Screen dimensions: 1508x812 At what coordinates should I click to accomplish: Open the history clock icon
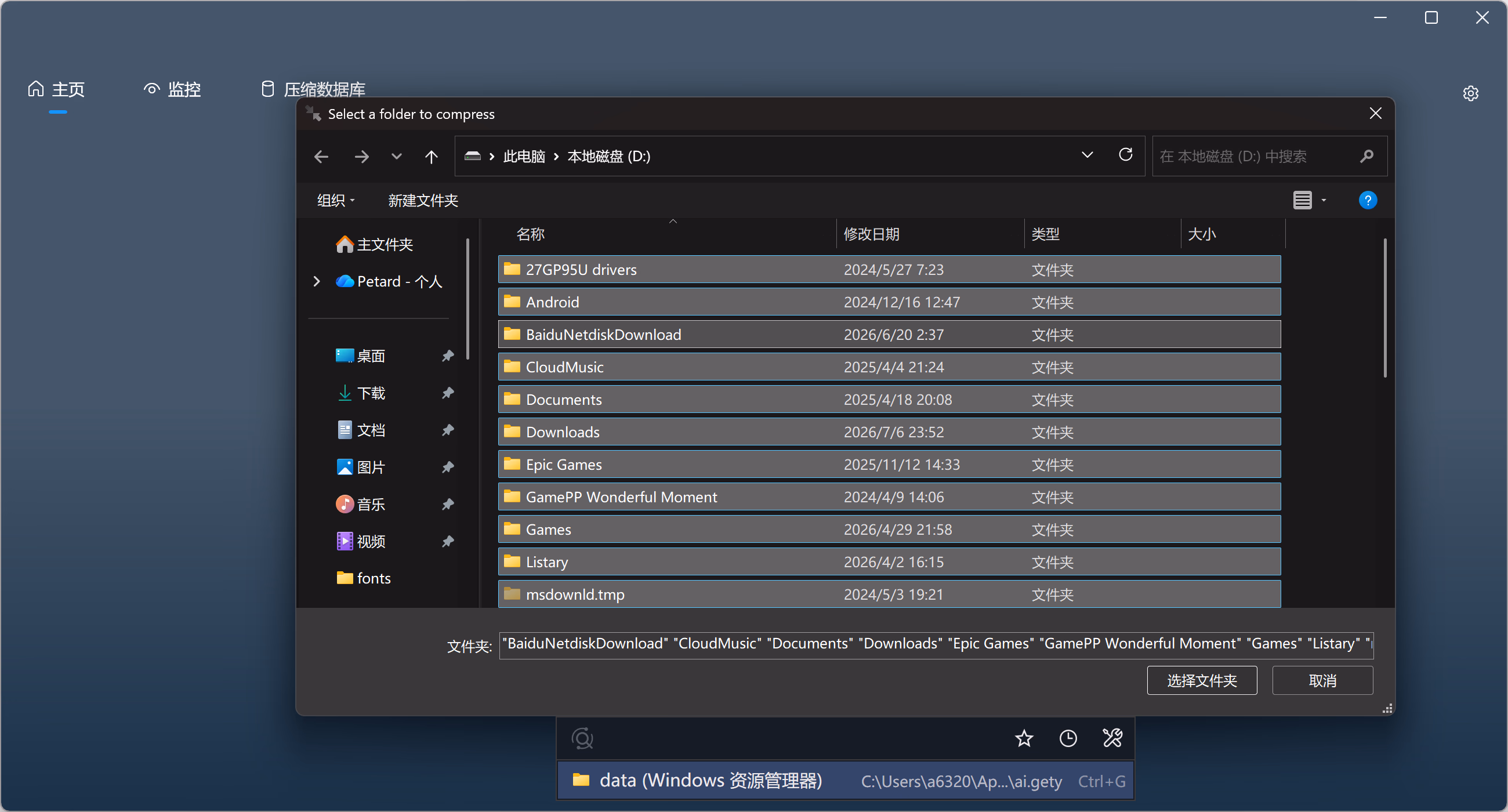point(1068,738)
